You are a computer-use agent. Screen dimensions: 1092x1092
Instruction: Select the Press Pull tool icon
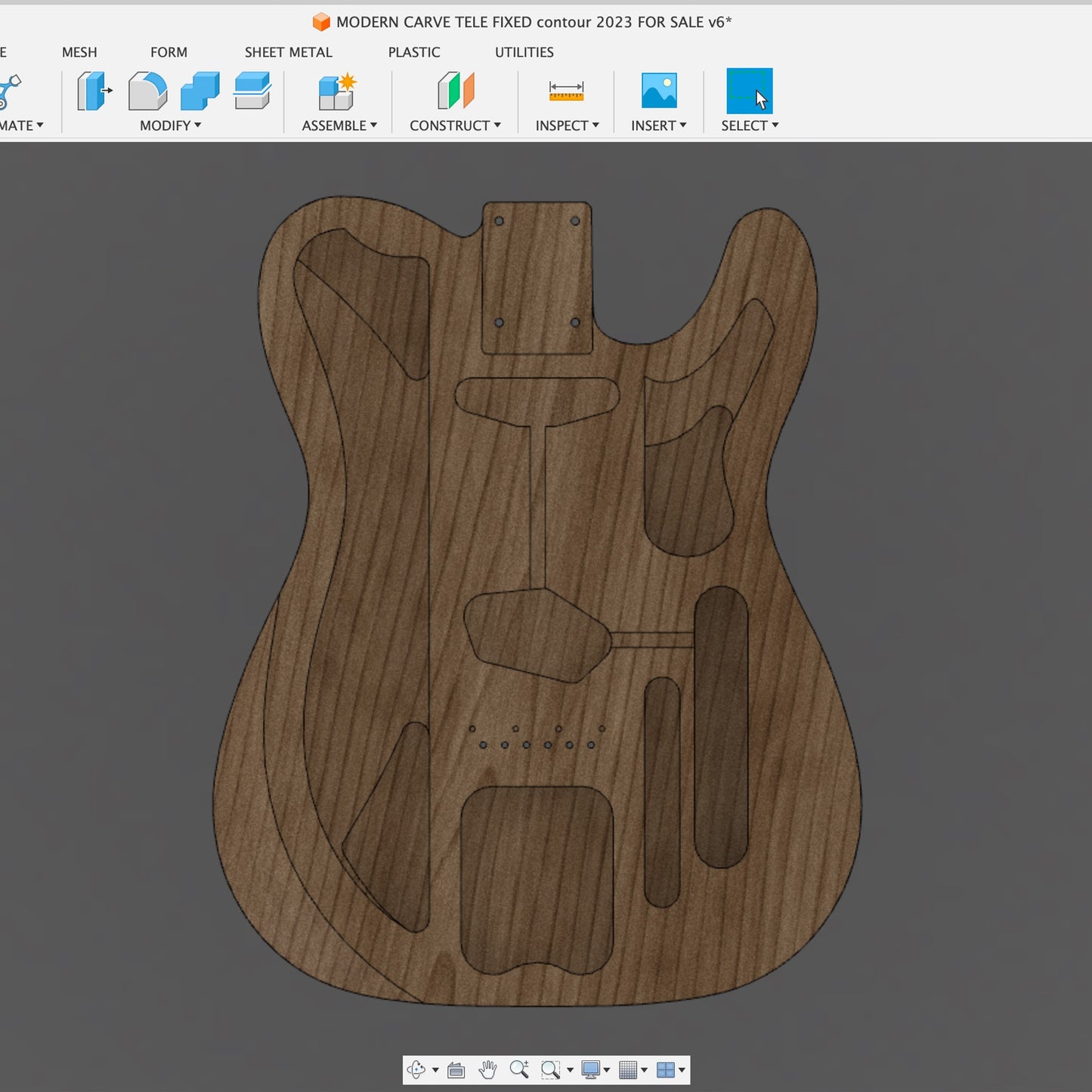coord(94,91)
